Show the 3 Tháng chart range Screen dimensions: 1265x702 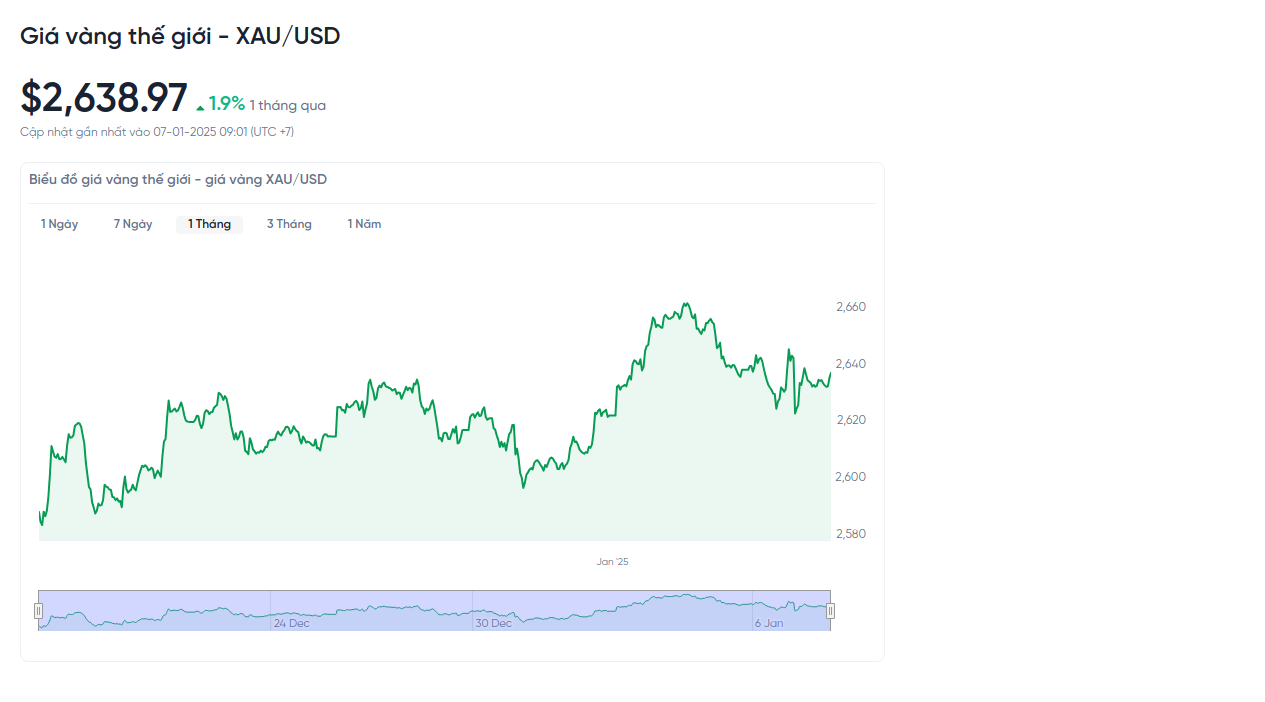289,224
